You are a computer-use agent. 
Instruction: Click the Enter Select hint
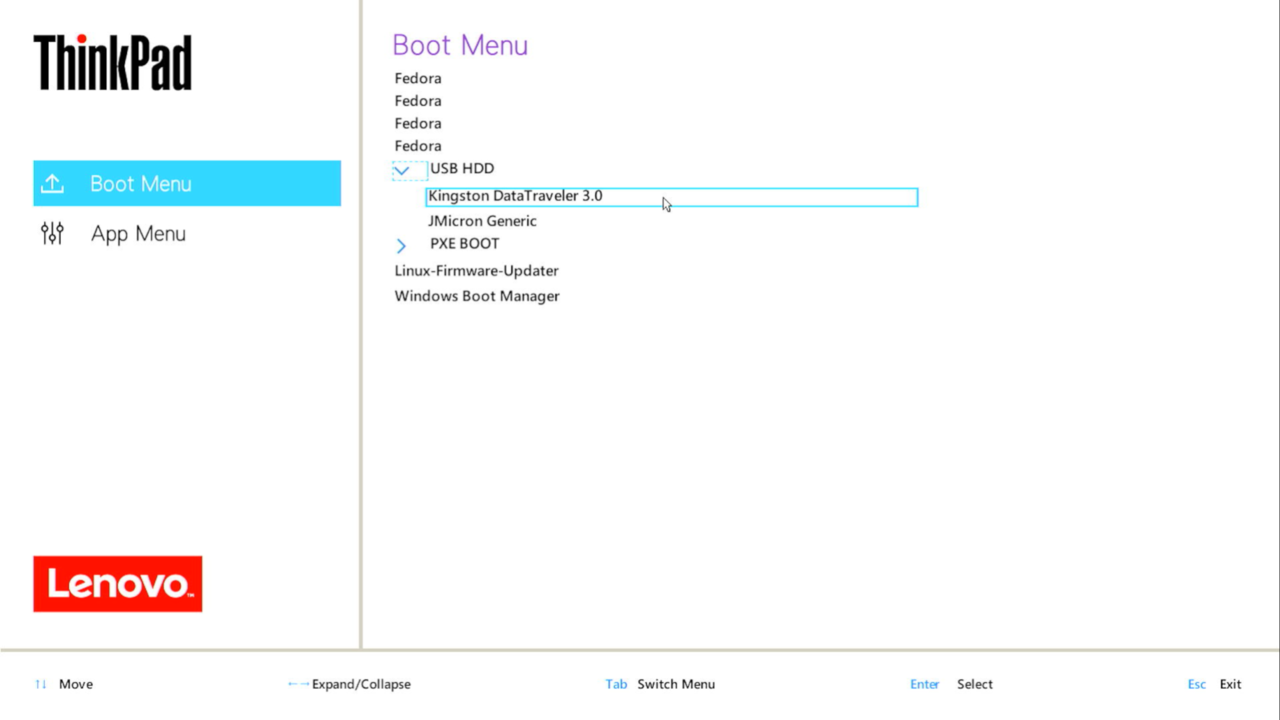(951, 684)
